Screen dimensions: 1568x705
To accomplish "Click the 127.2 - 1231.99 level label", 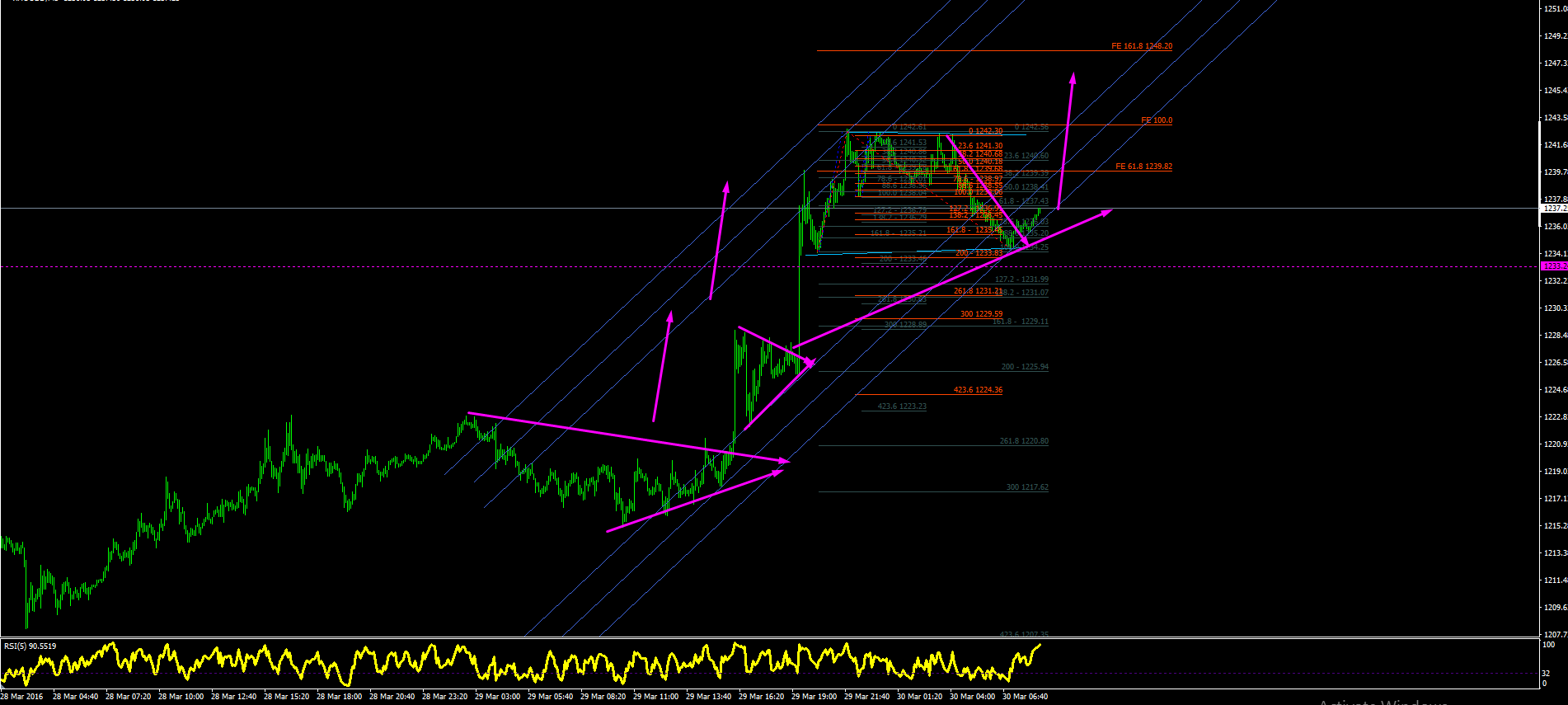I will (x=1021, y=280).
